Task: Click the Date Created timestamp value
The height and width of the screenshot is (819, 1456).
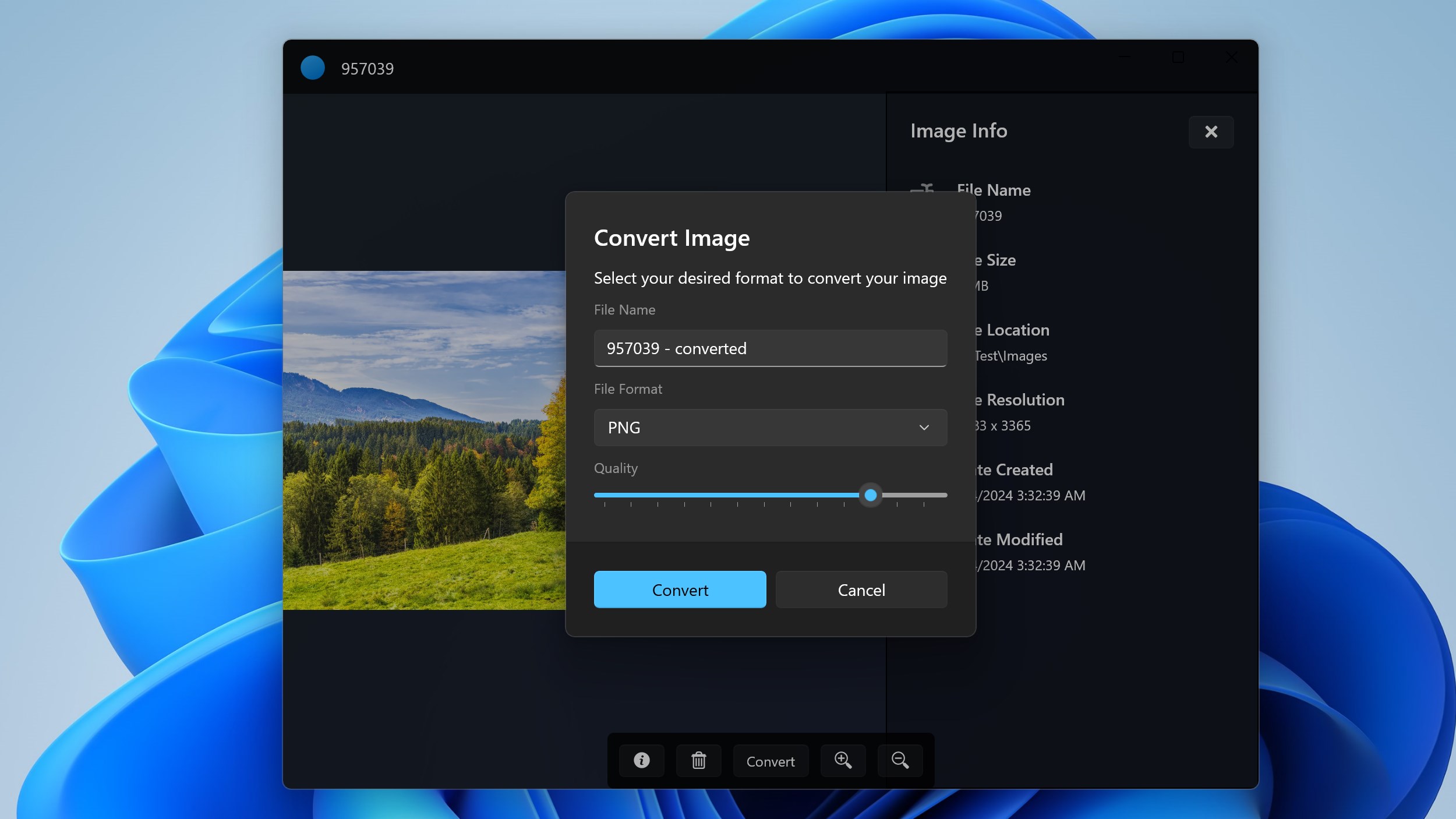Action: point(1030,495)
